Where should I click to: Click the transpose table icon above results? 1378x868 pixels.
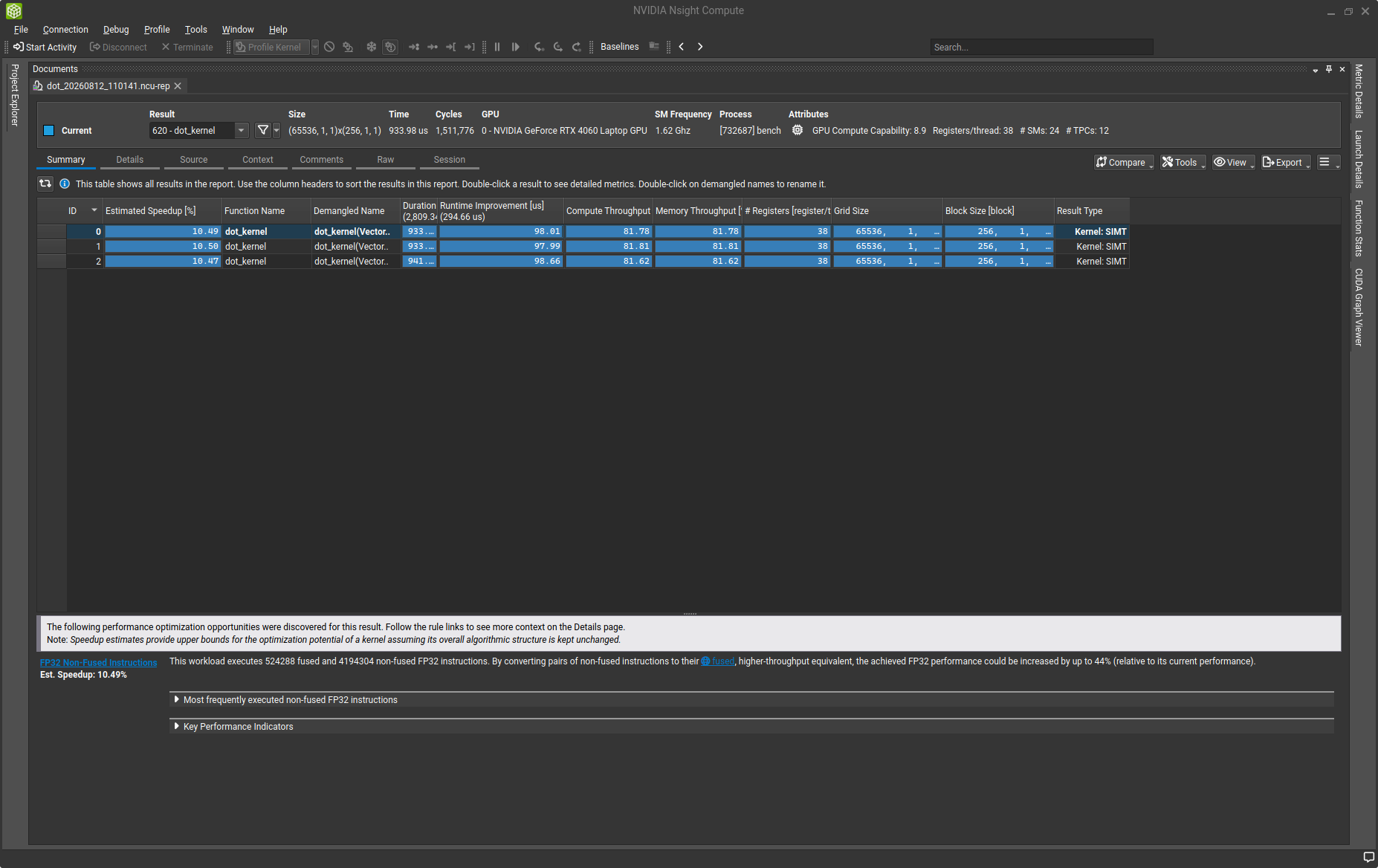click(x=45, y=184)
